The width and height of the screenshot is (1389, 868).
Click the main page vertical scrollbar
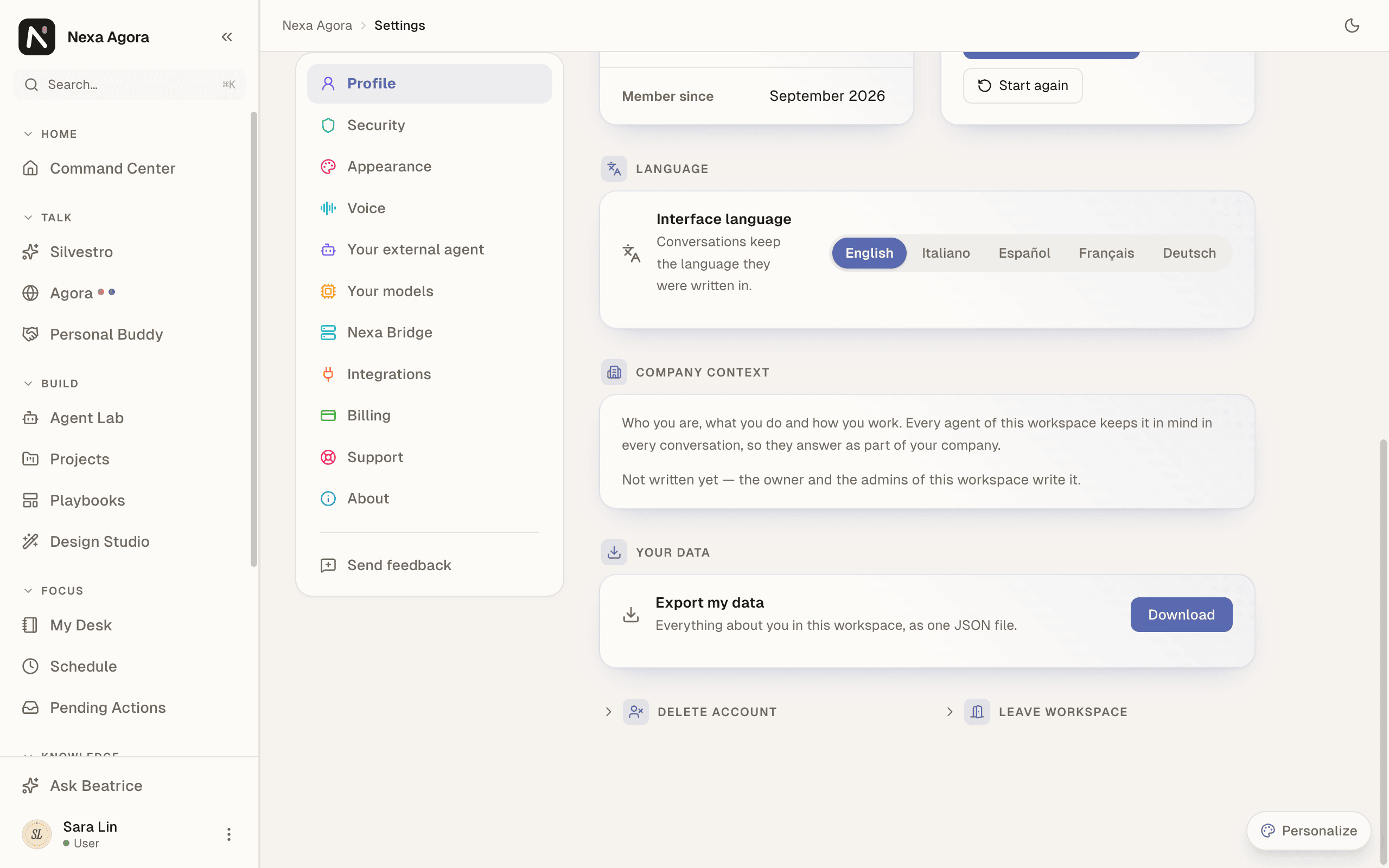click(x=1383, y=652)
